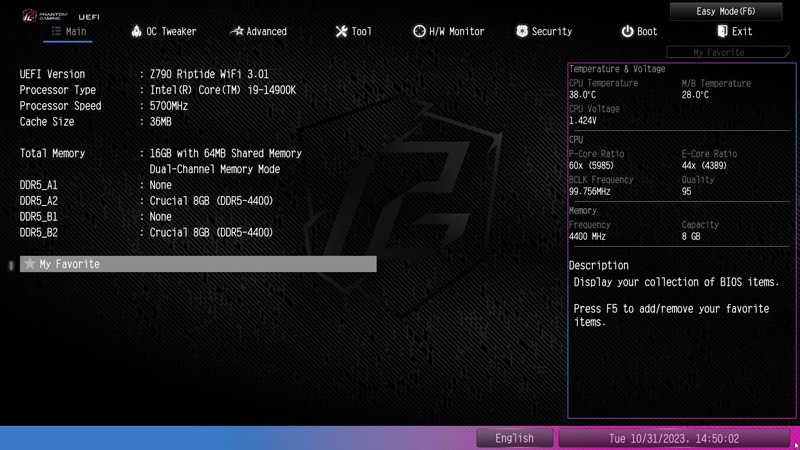Open the Main tab
800x450 pixels.
[68, 32]
